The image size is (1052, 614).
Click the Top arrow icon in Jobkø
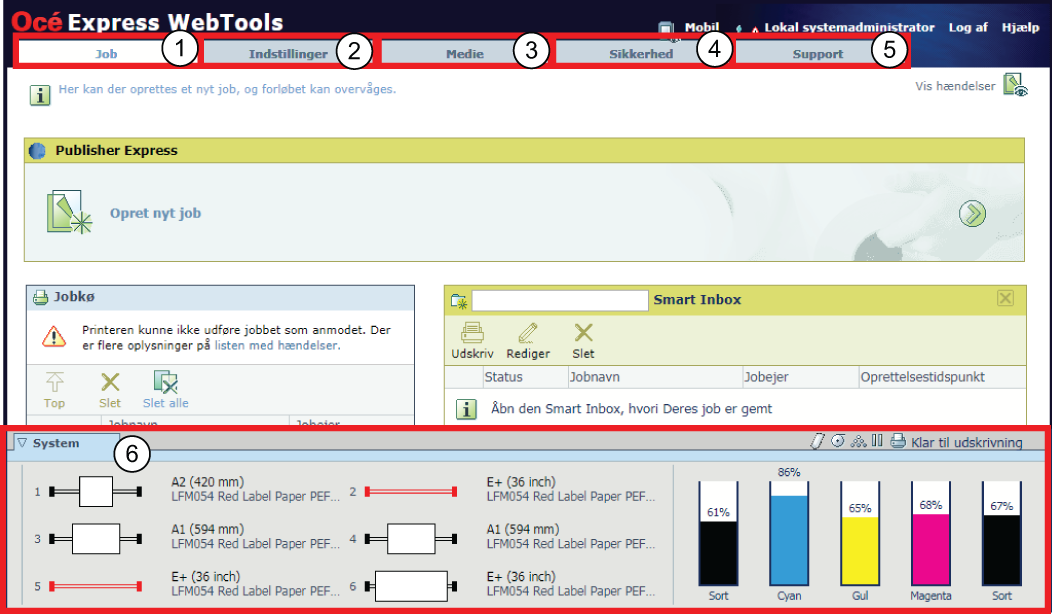point(54,382)
